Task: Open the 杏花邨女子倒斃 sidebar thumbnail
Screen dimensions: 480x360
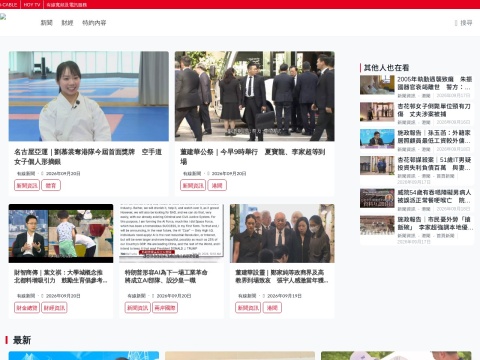Action: (377, 112)
